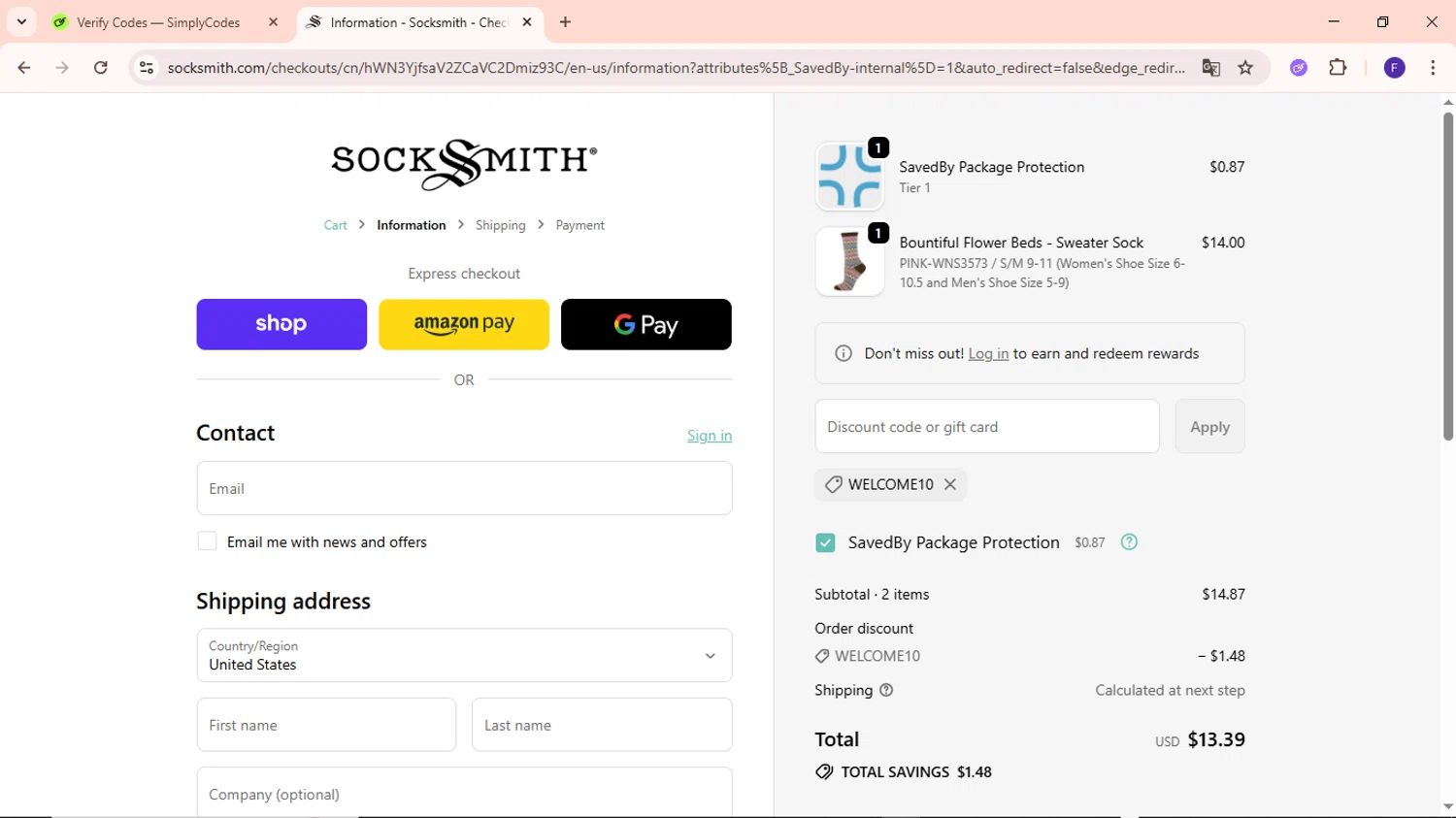Click the address bar URL

pos(677,68)
